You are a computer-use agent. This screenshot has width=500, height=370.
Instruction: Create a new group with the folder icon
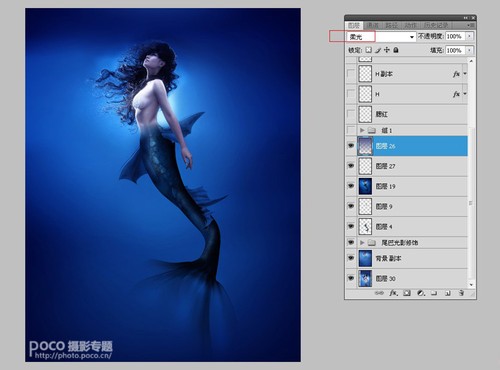tap(434, 293)
